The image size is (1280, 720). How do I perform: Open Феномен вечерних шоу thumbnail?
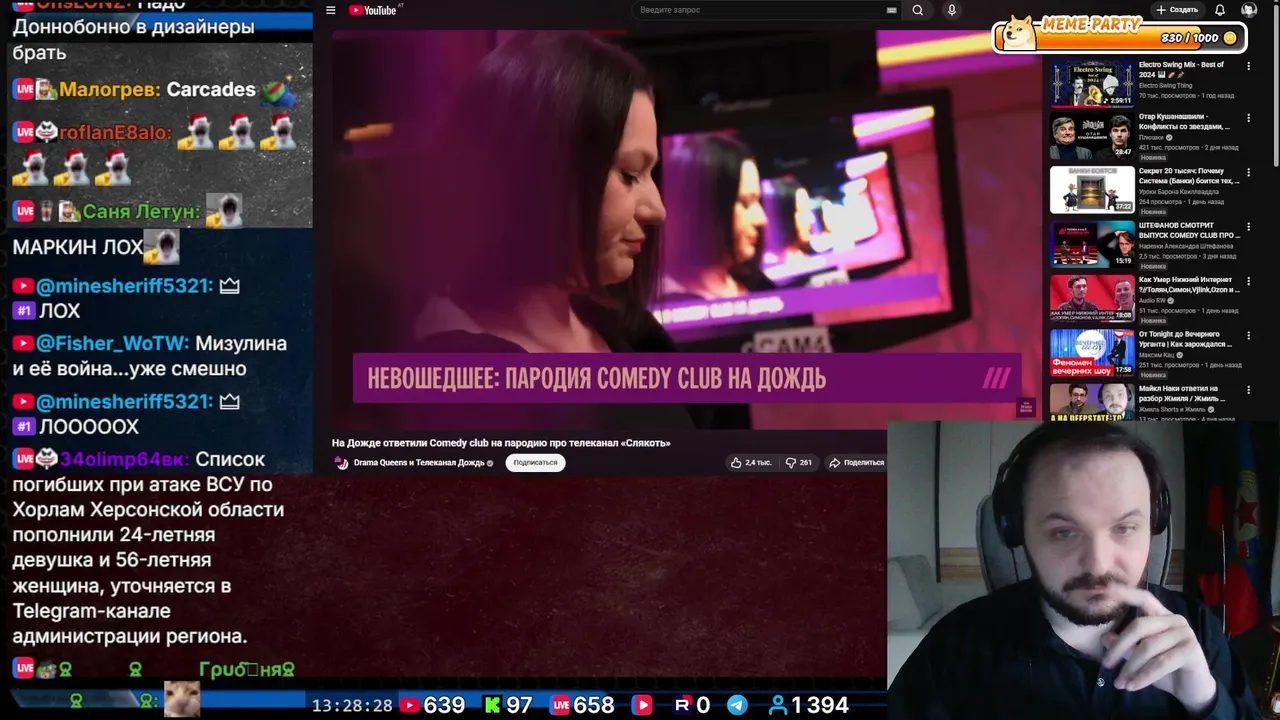[x=1092, y=352]
